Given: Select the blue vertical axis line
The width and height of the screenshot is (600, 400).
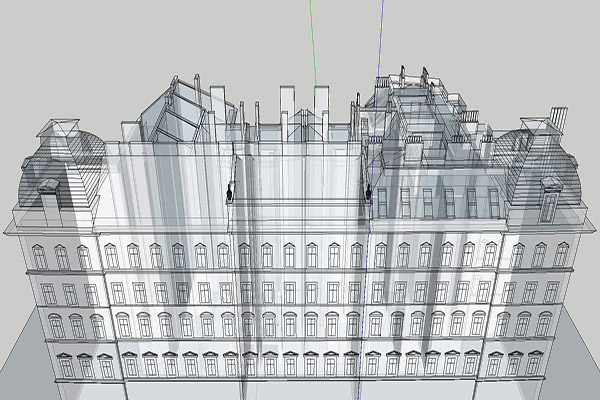Looking at the screenshot, I should 370,199.
